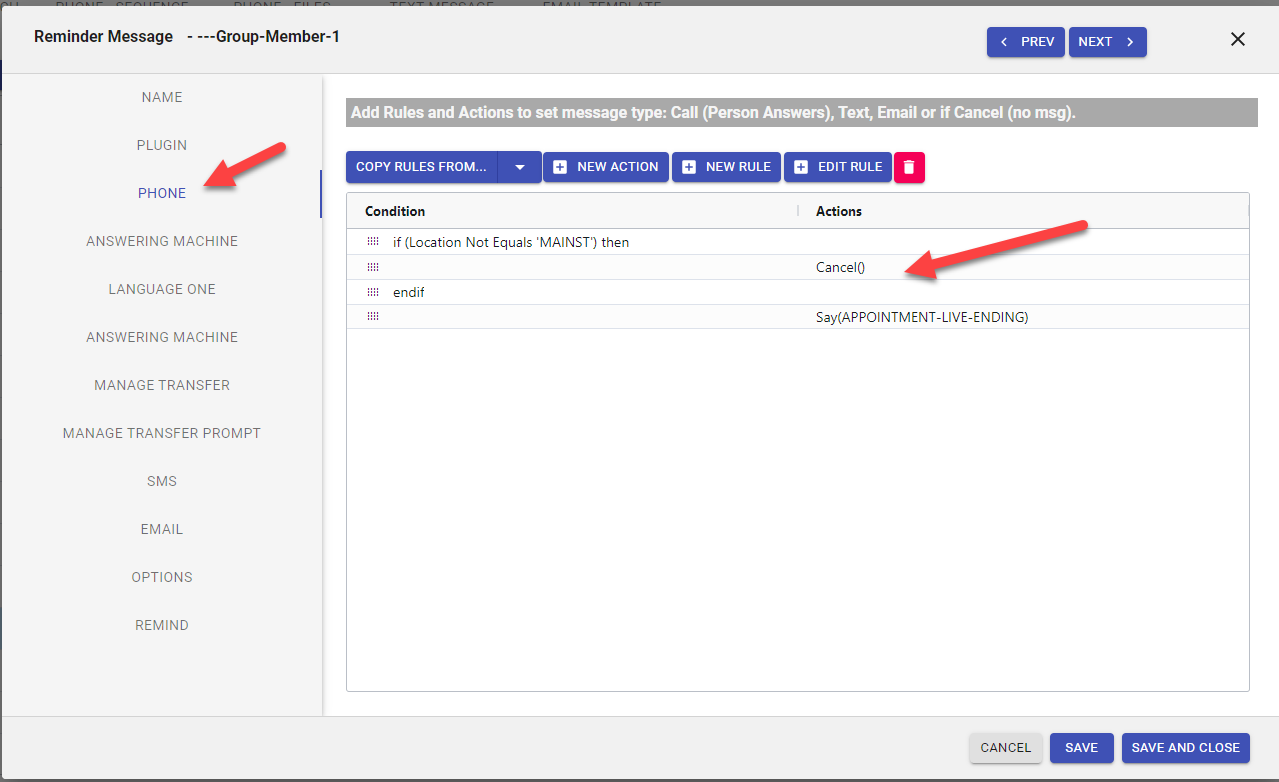This screenshot has height=782, width=1279.
Task: Add a NEW ACTION to rules
Action: [606, 167]
